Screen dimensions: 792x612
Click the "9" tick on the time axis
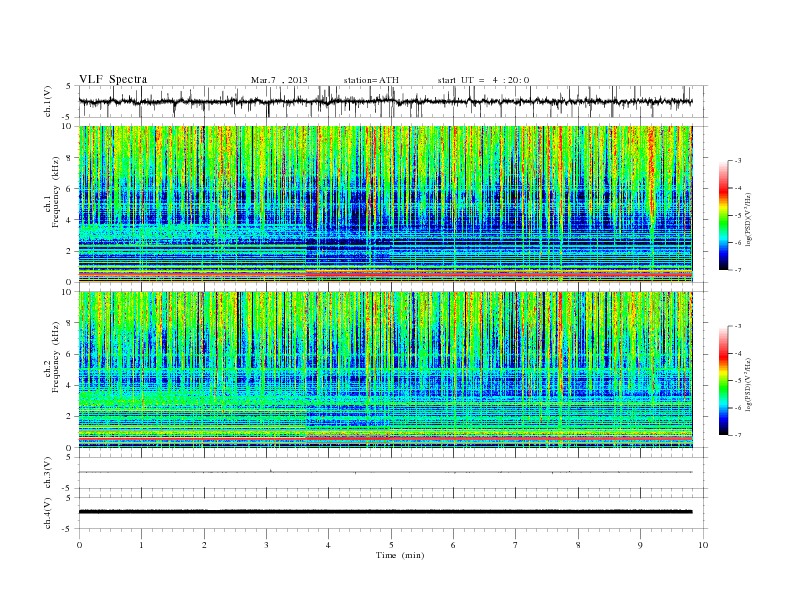(x=640, y=545)
